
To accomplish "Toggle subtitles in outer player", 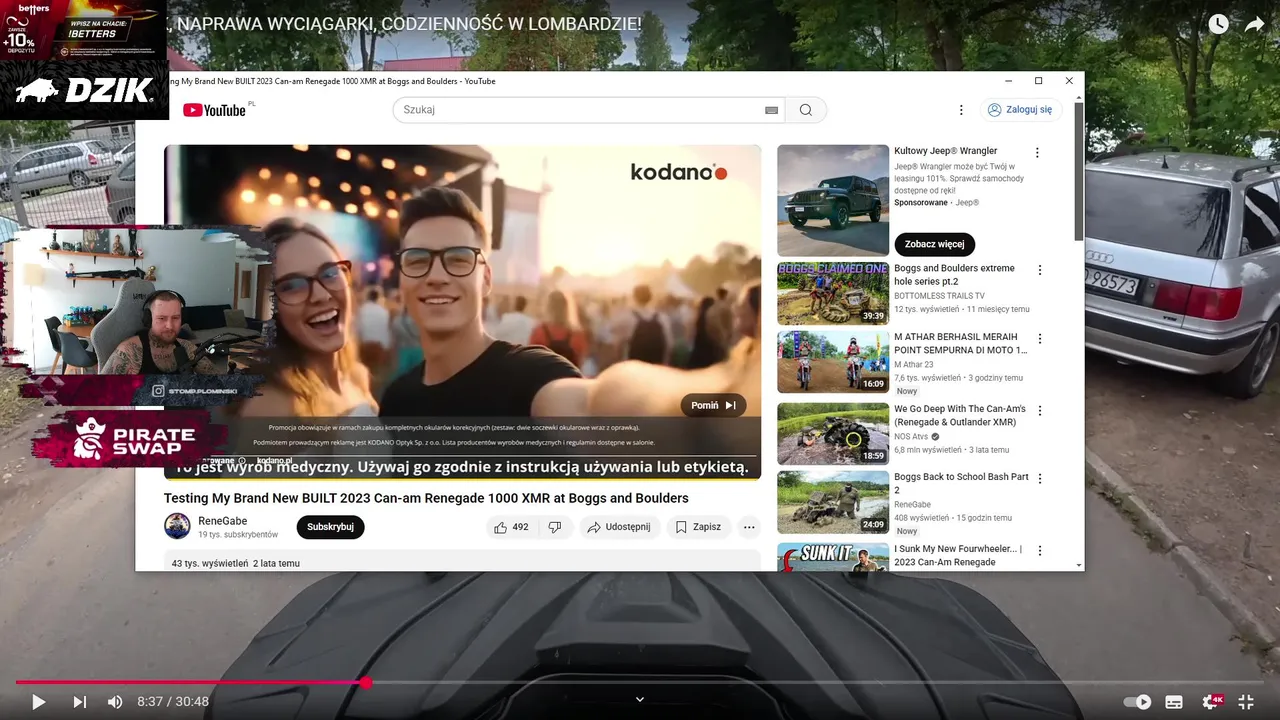I will click(x=1174, y=702).
